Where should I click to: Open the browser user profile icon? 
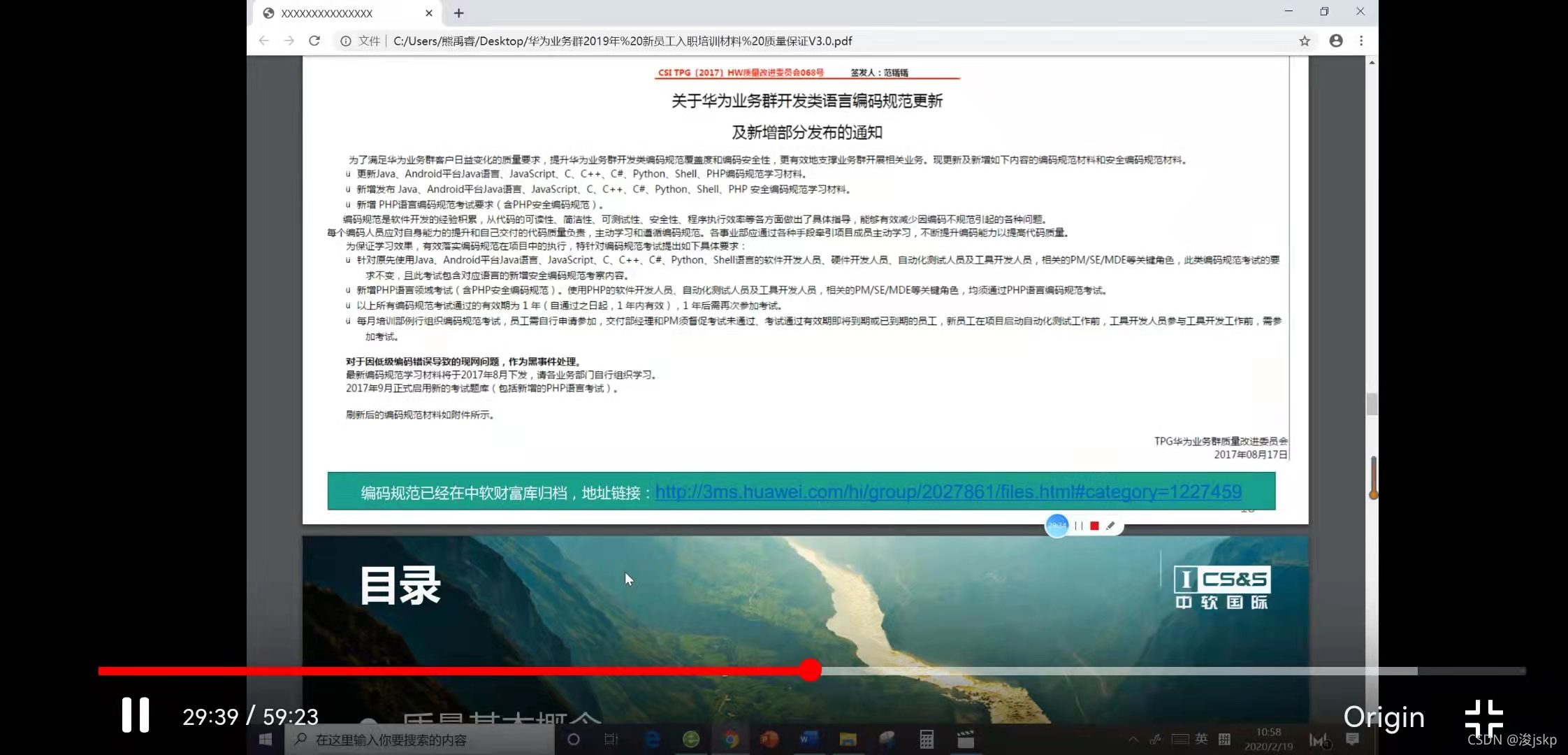coord(1336,41)
